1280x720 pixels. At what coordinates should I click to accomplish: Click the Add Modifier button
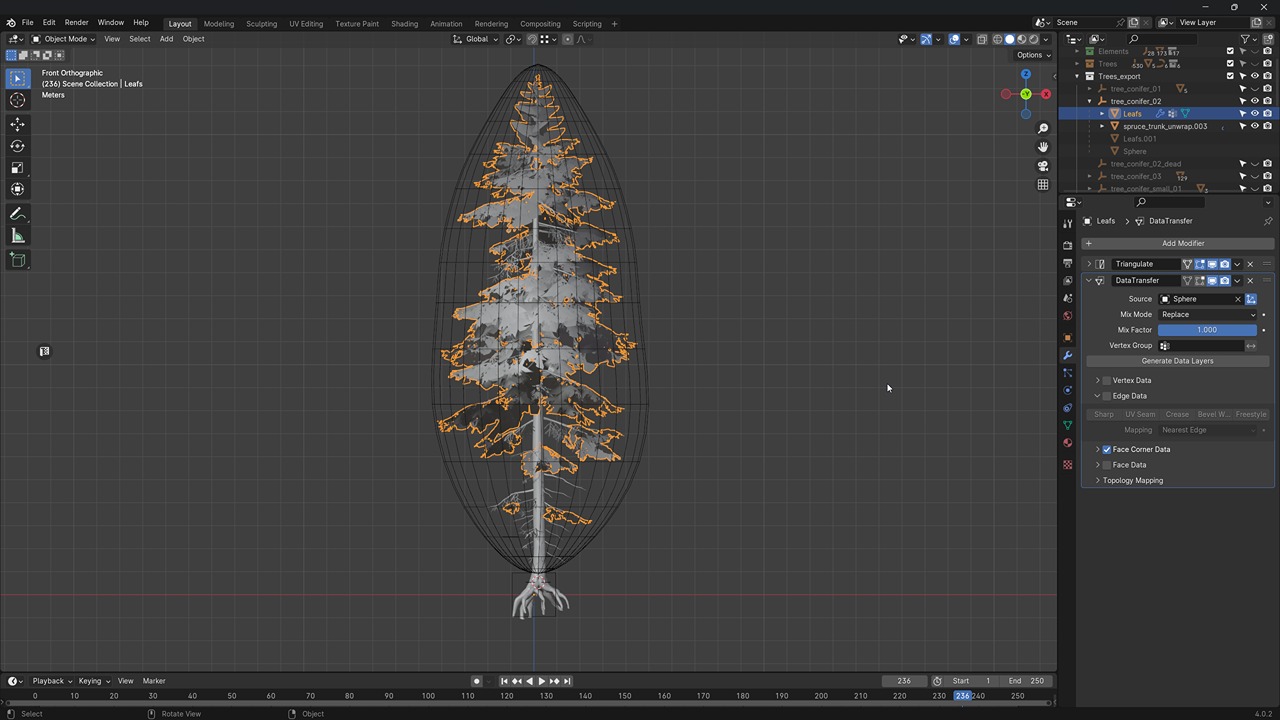[1183, 243]
